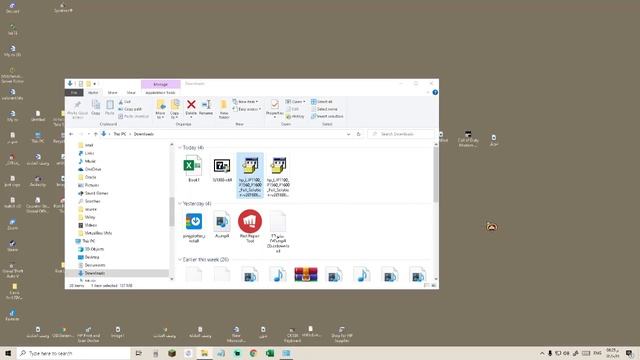Open the Windows Start menu
640x360 pixels.
pos(8,353)
